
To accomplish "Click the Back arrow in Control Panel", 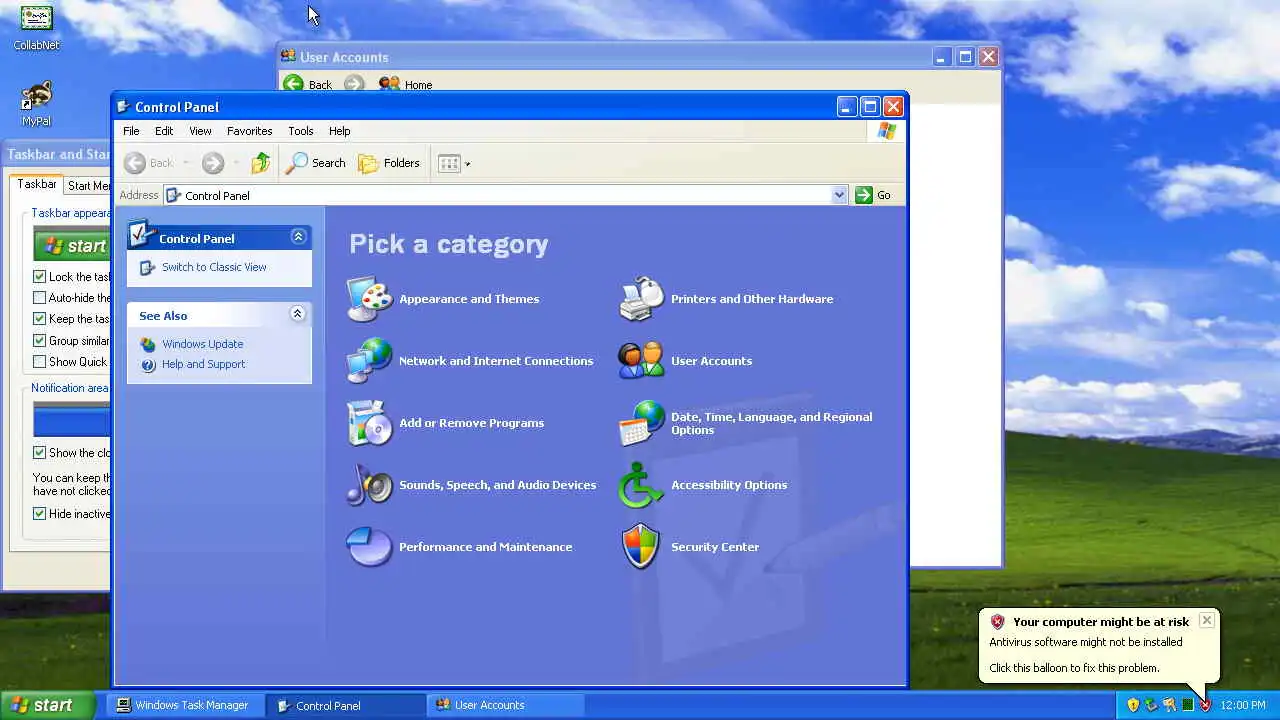I will click(135, 163).
